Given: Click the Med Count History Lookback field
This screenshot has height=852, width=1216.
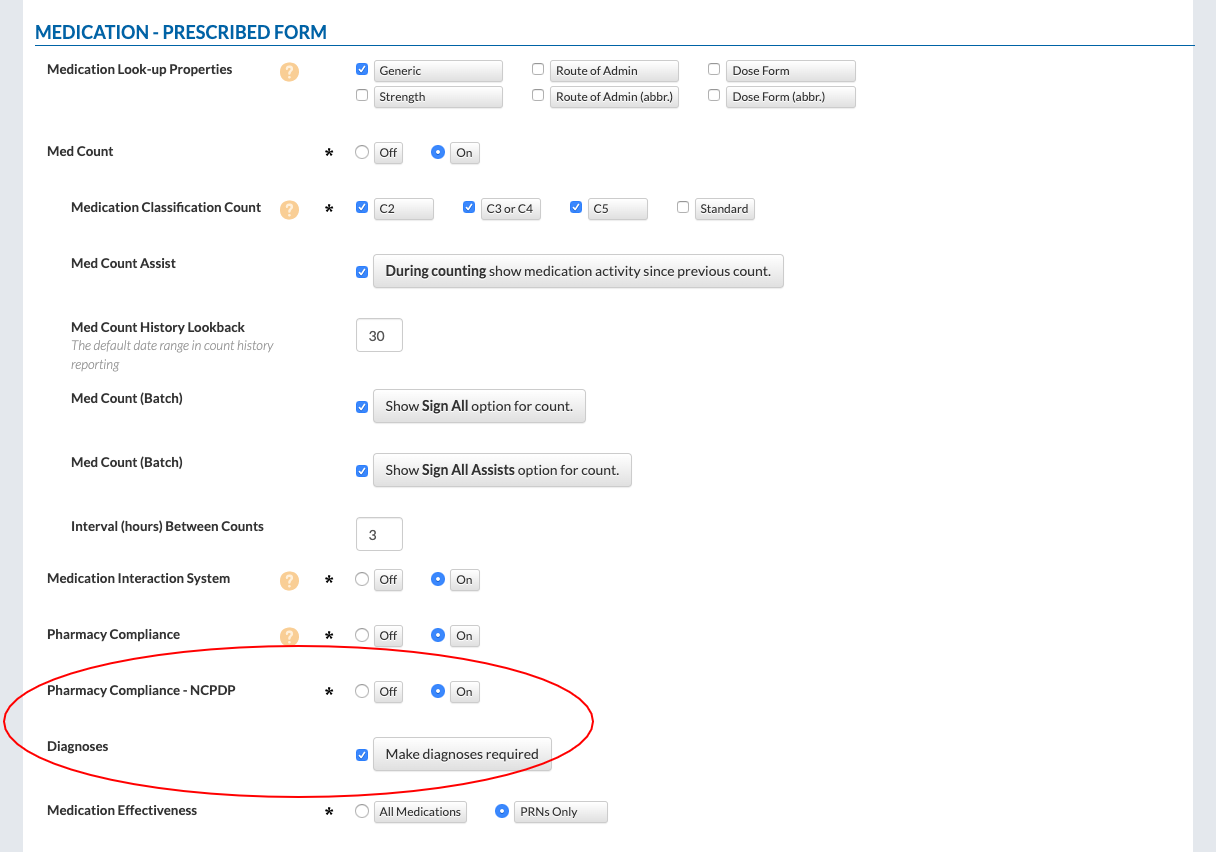Looking at the screenshot, I should (379, 336).
